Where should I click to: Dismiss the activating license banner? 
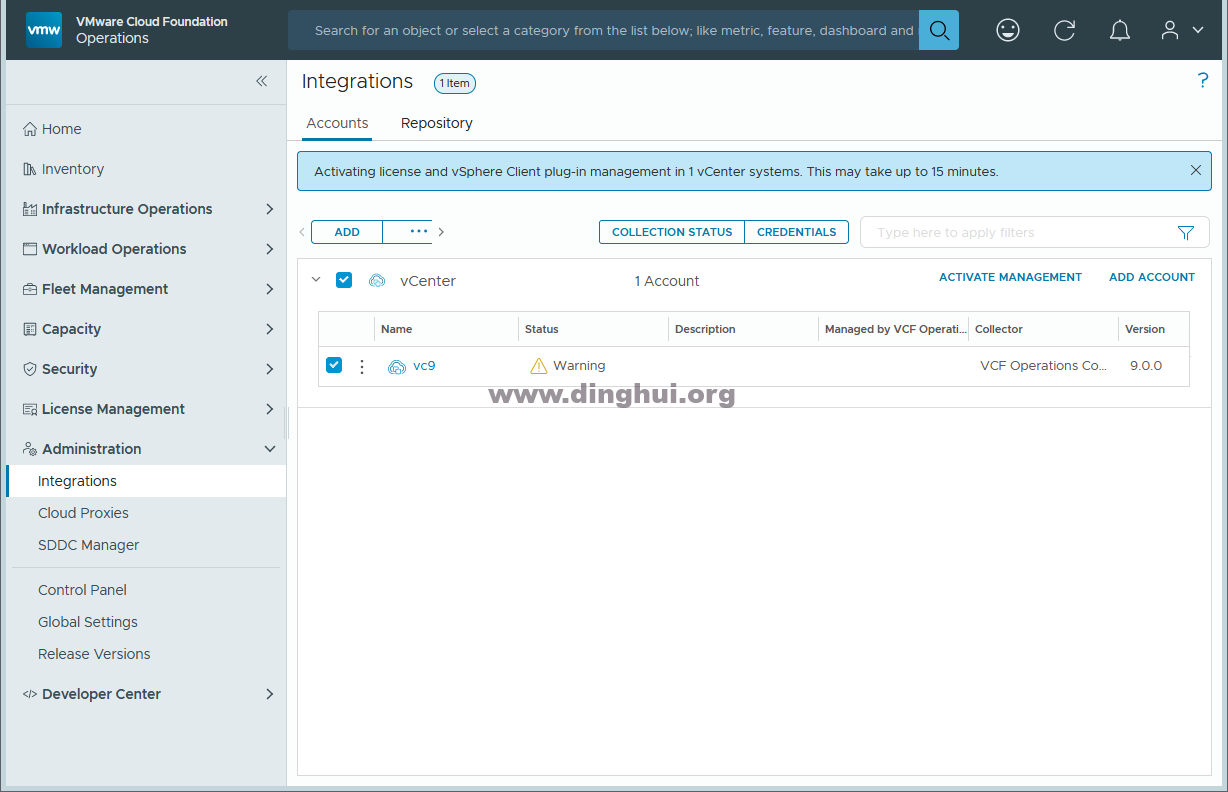[1195, 170]
